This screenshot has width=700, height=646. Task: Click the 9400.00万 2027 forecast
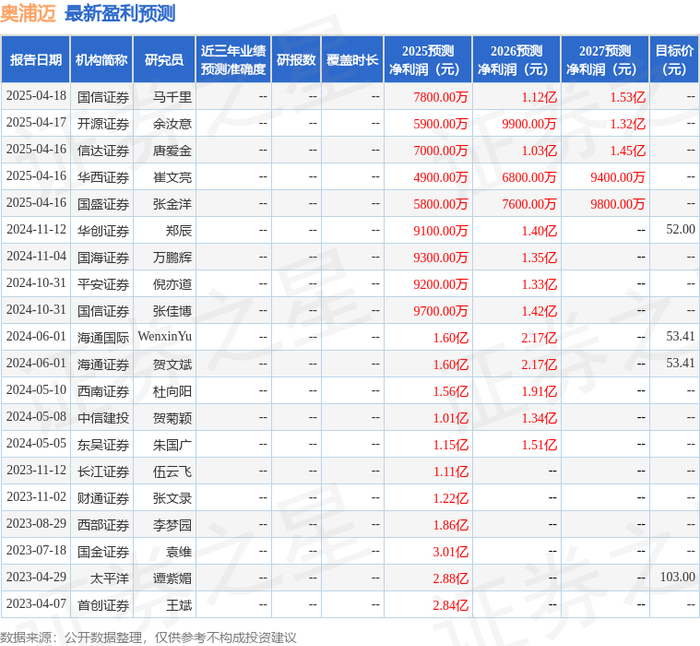tap(617, 177)
